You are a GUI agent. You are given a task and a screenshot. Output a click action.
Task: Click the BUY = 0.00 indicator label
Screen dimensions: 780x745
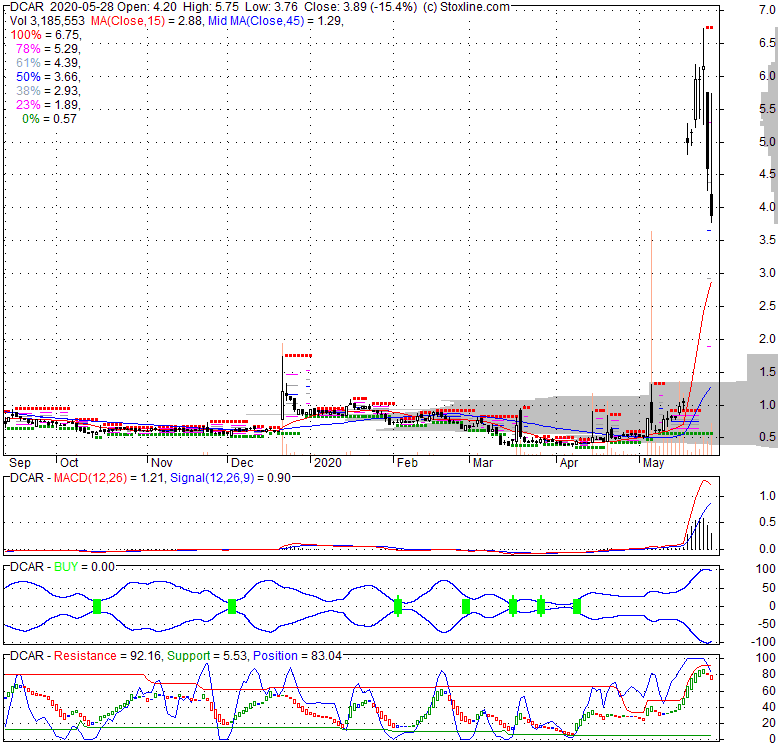[84, 567]
